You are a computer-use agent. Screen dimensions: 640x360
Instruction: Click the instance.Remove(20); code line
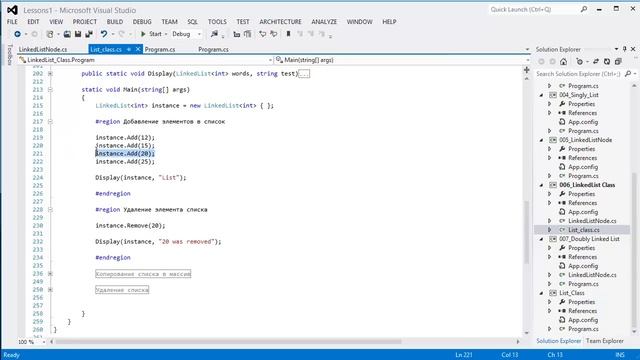pyautogui.click(x=130, y=226)
